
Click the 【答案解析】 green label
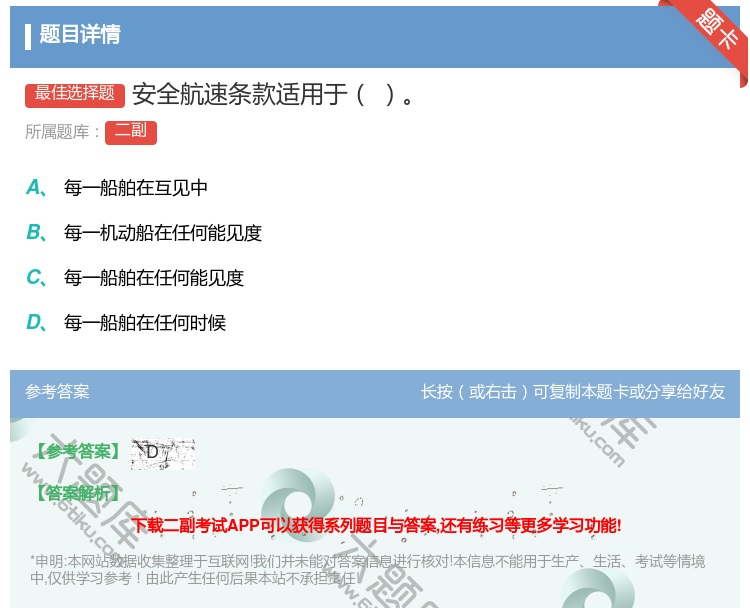point(78,493)
